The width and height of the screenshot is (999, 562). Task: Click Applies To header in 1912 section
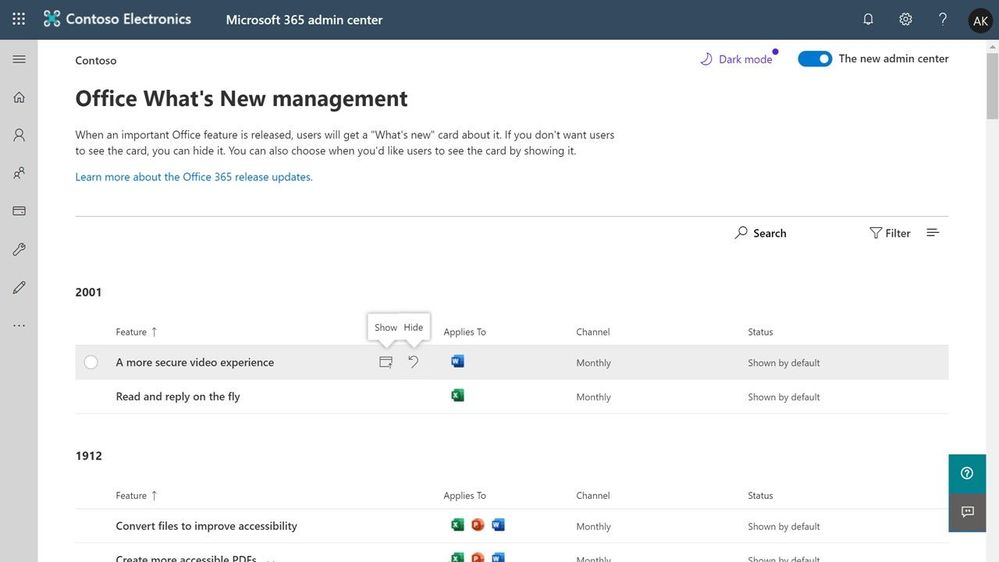click(x=464, y=496)
